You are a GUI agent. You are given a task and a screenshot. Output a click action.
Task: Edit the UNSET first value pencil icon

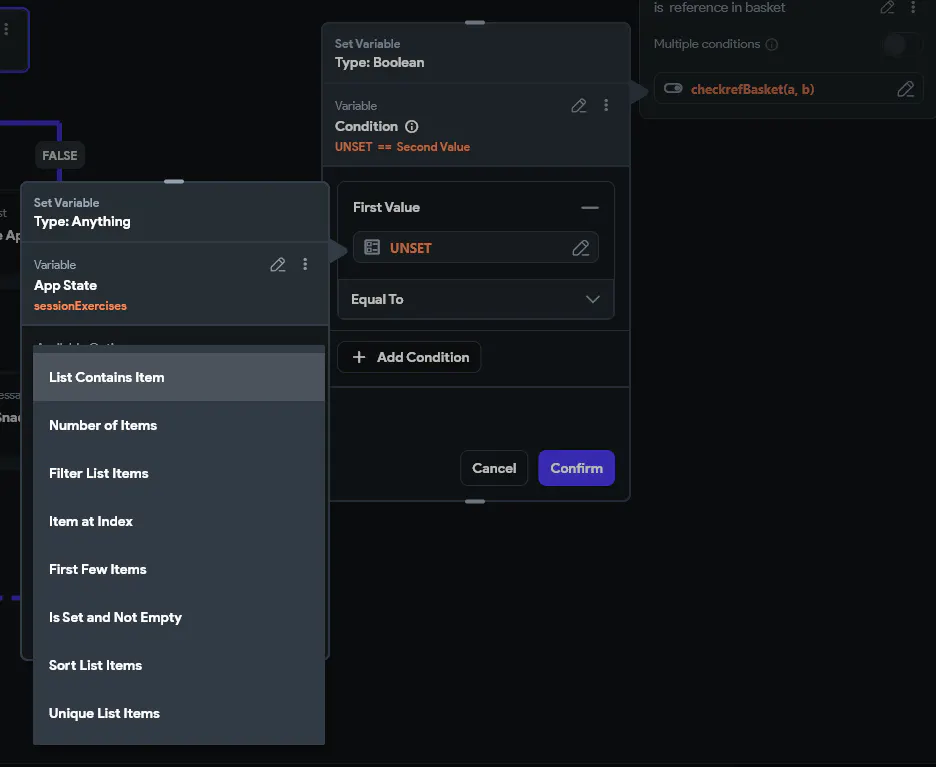coord(580,248)
